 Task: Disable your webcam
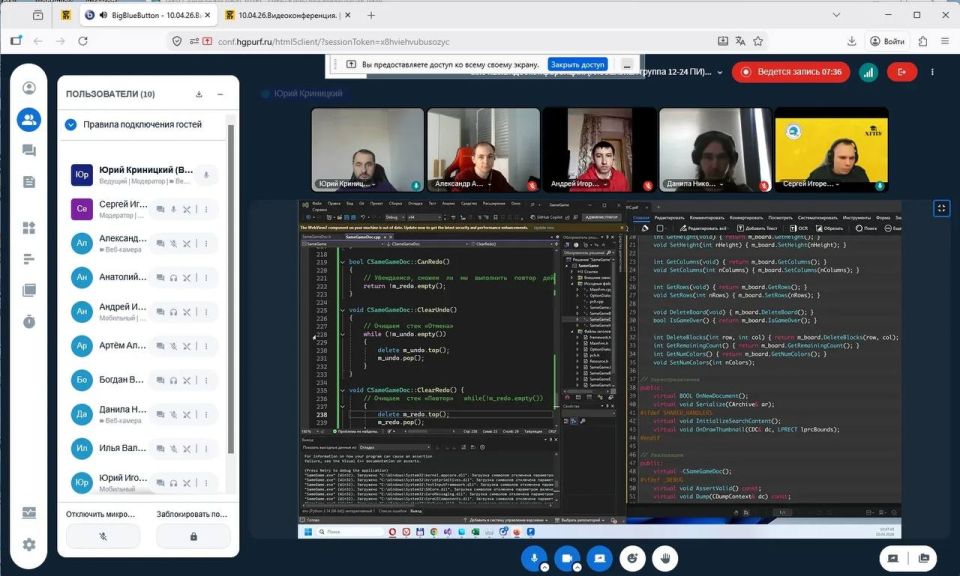(566, 557)
